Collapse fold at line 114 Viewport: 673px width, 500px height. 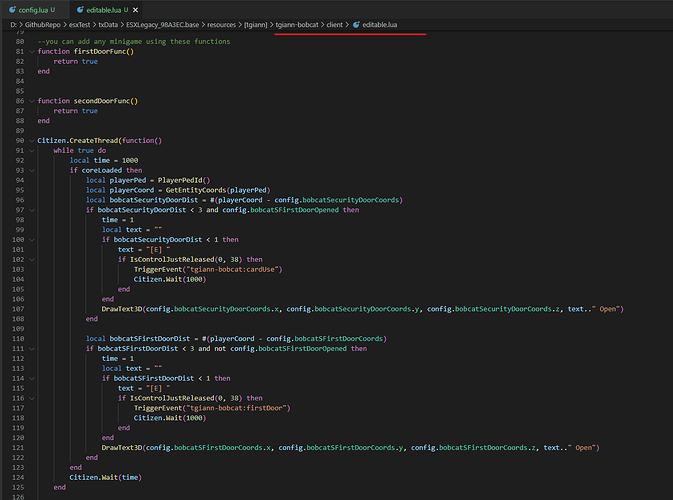click(x=31, y=378)
